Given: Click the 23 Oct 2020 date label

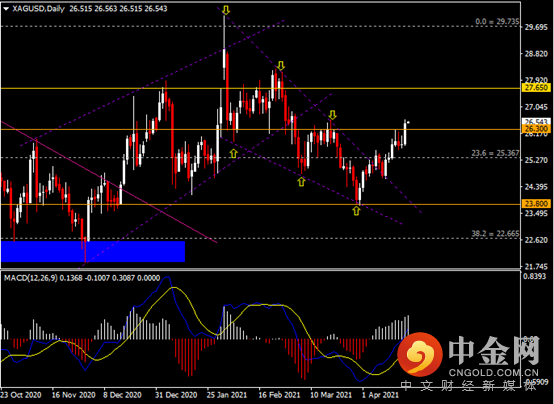Looking at the screenshot, I should 21,395.
